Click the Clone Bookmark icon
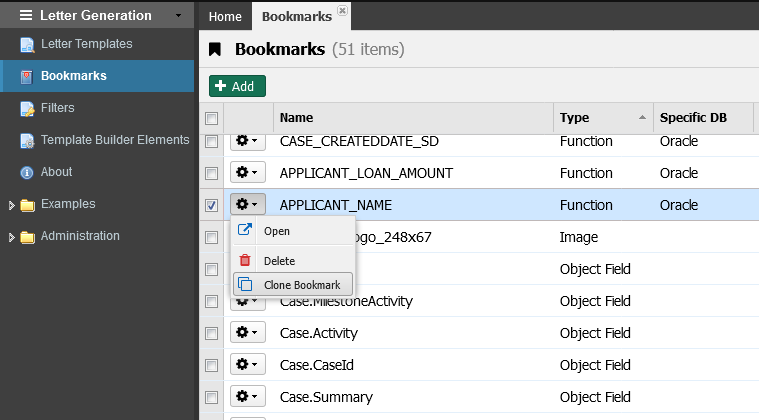The height and width of the screenshot is (420, 759). click(245, 284)
